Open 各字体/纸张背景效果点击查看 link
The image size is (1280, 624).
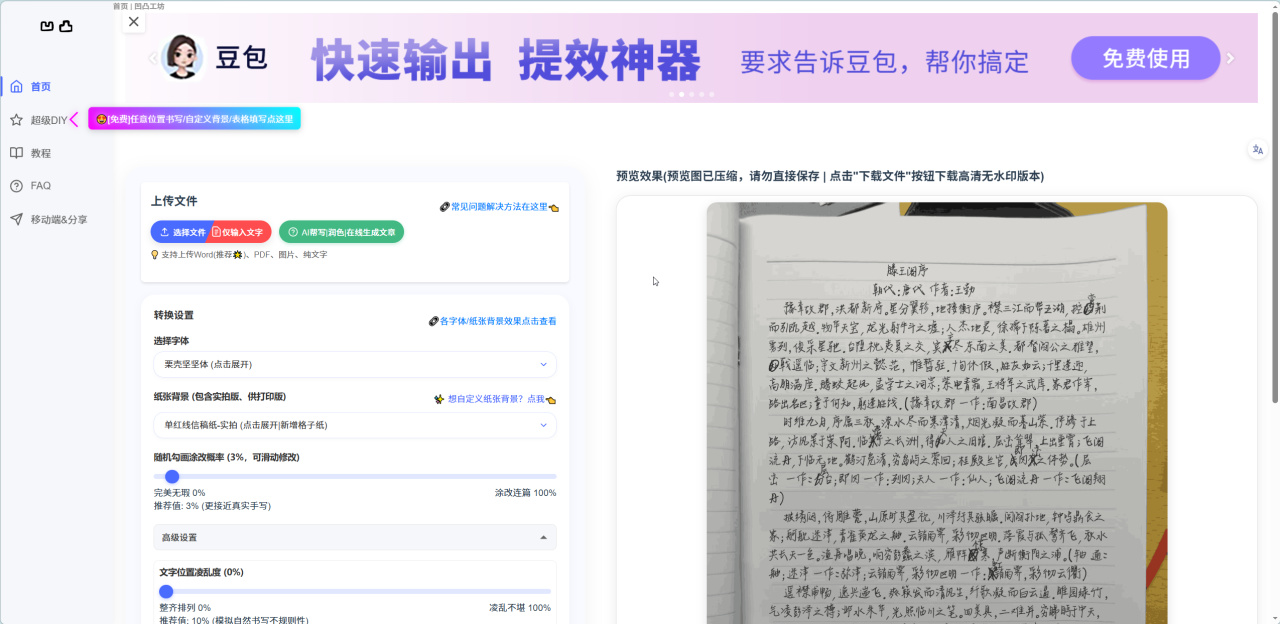[493, 321]
